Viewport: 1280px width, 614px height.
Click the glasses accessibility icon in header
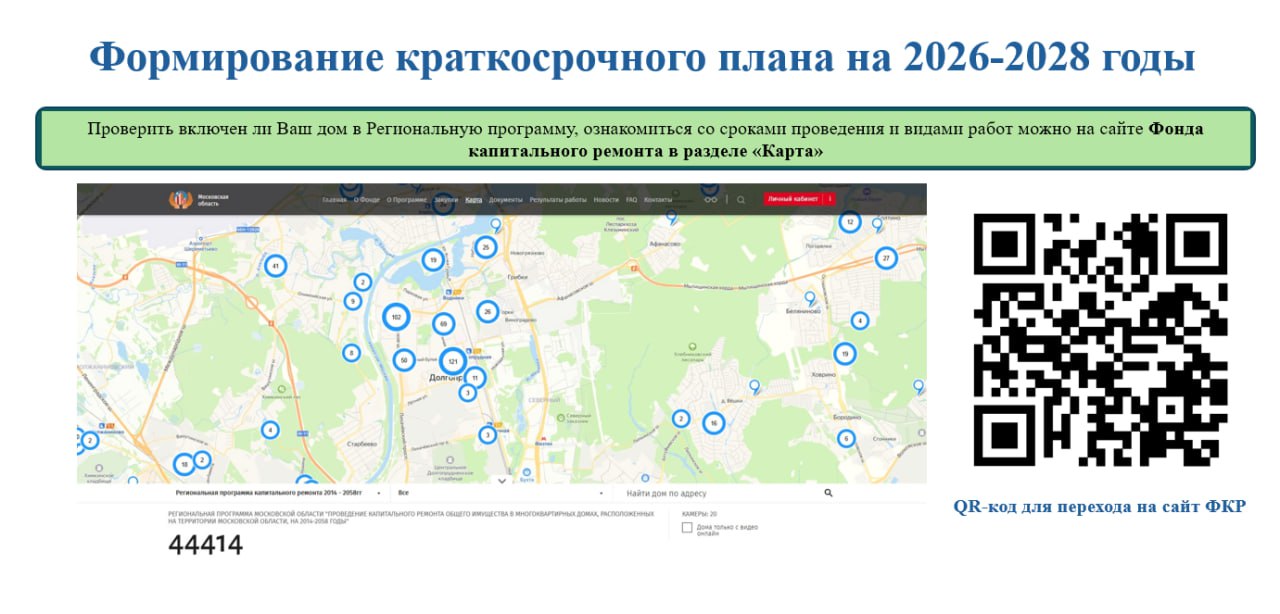click(711, 200)
